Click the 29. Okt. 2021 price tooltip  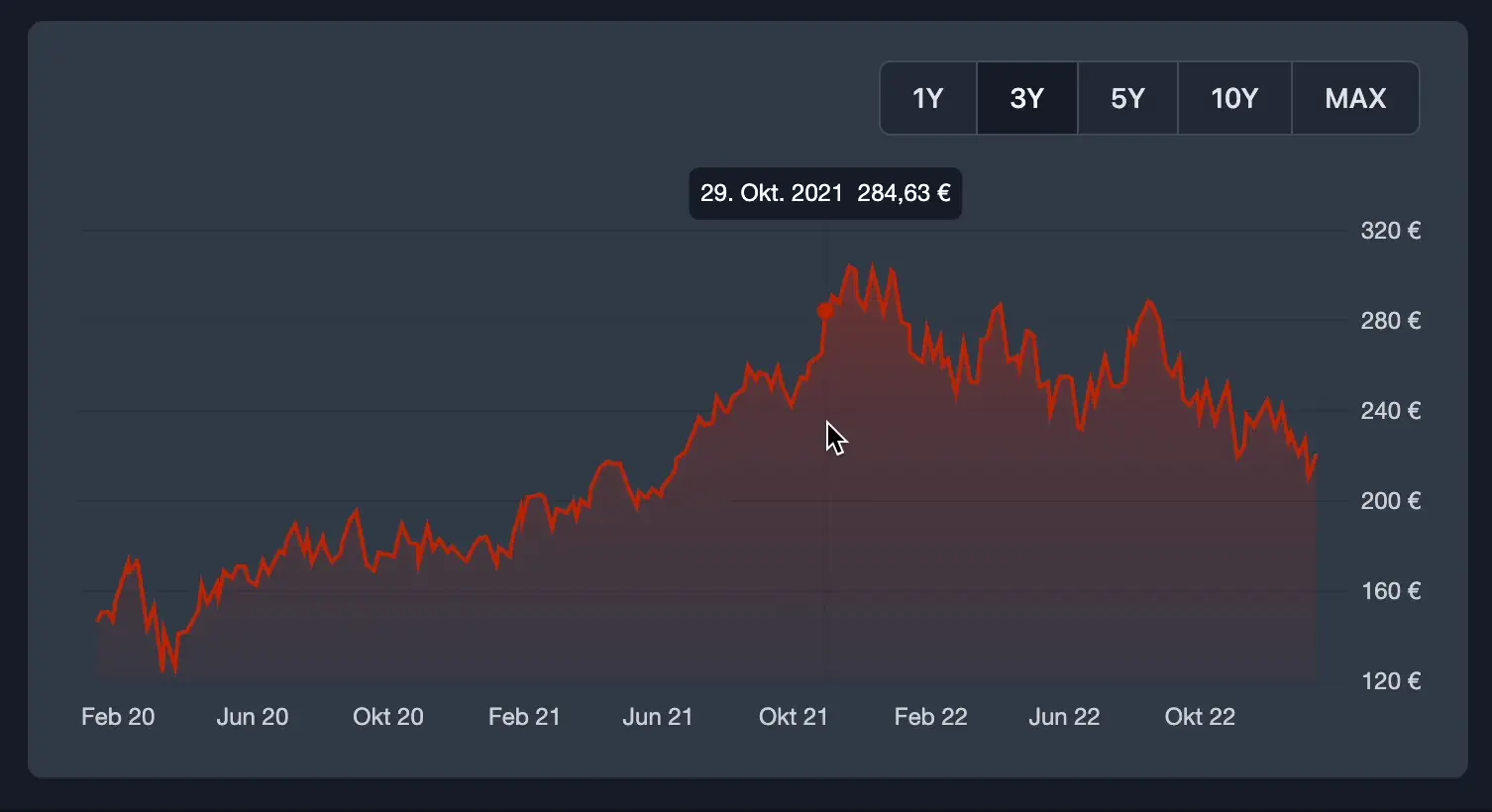825,193
